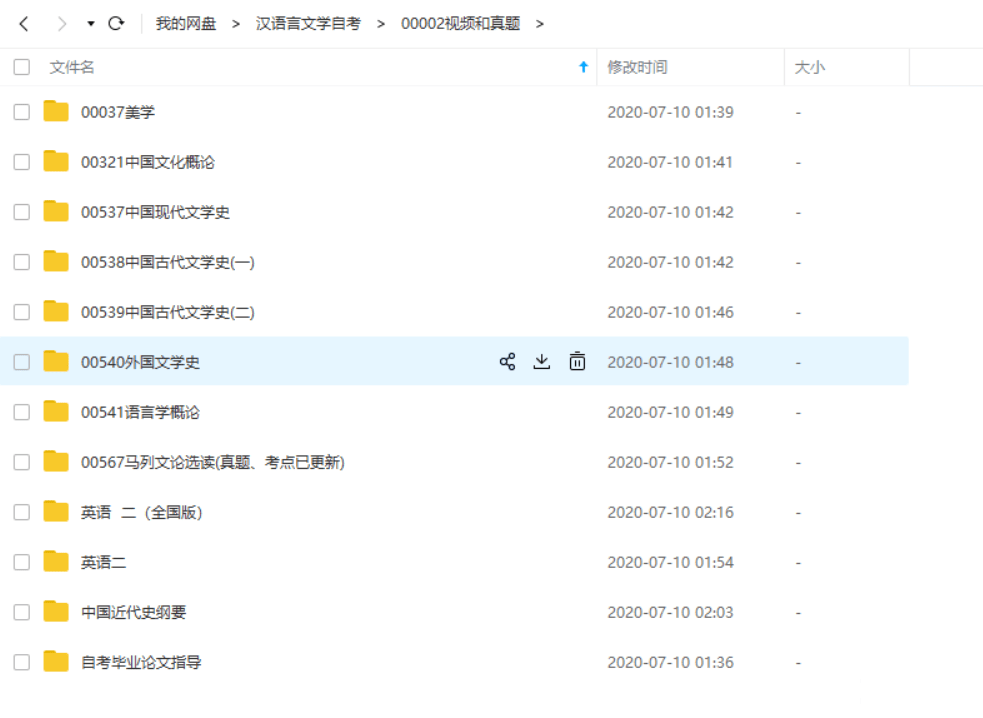This screenshot has height=718, width=983.
Task: Toggle file name sort order arrow
Action: pos(584,67)
